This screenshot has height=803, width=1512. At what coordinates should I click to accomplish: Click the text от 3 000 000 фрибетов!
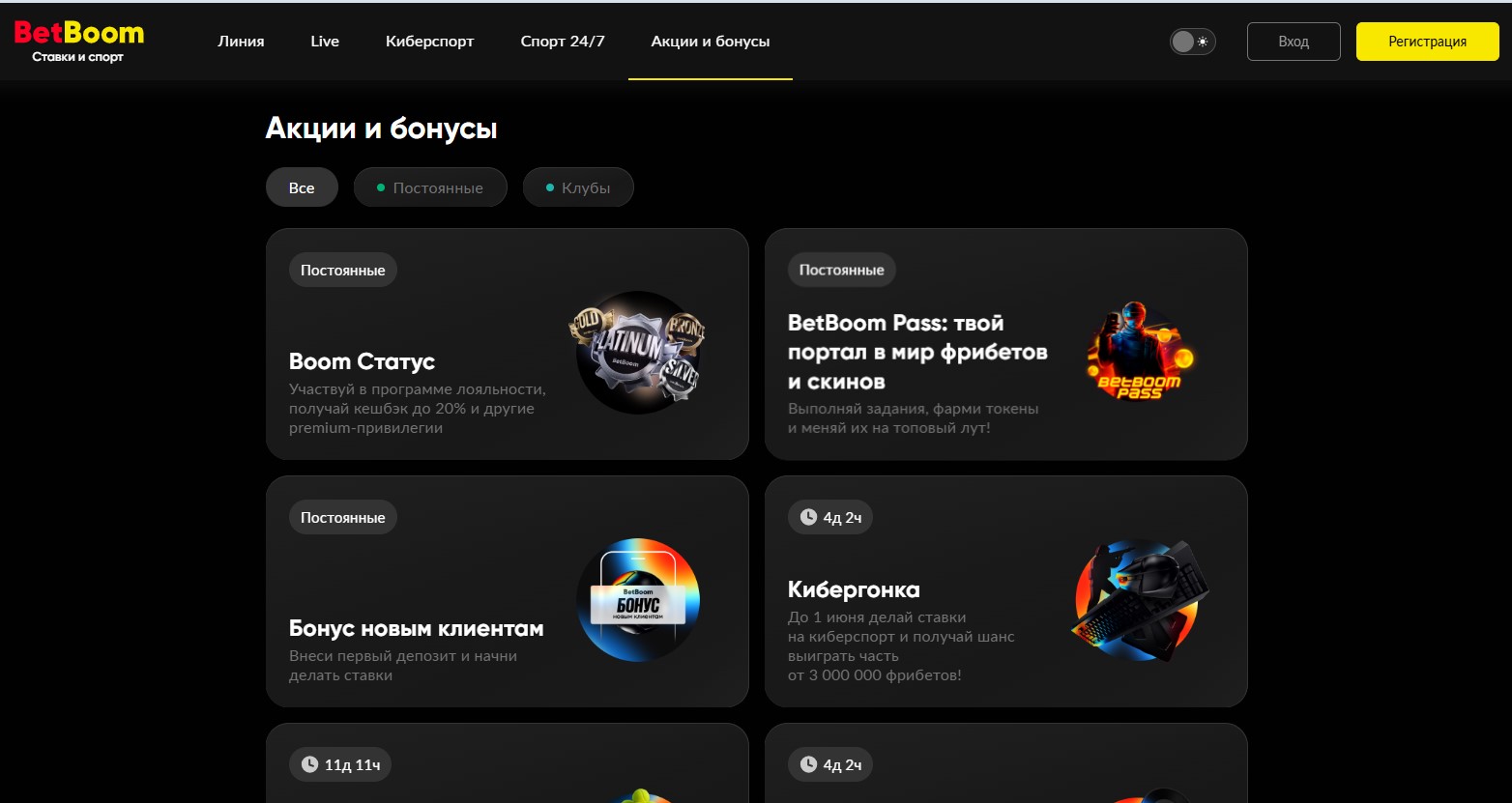tap(875, 675)
